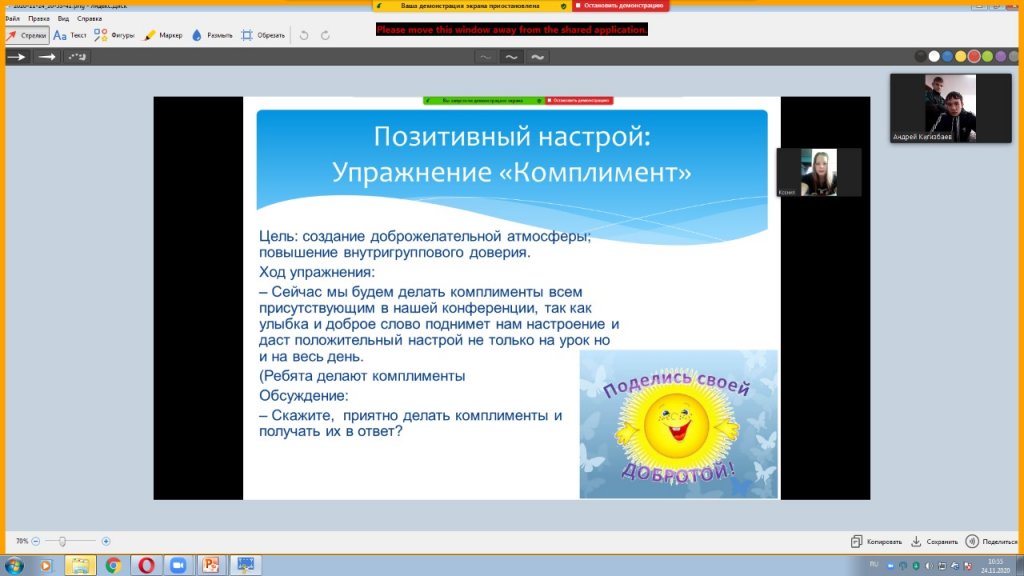Open the Справка menu

[x=89, y=18]
